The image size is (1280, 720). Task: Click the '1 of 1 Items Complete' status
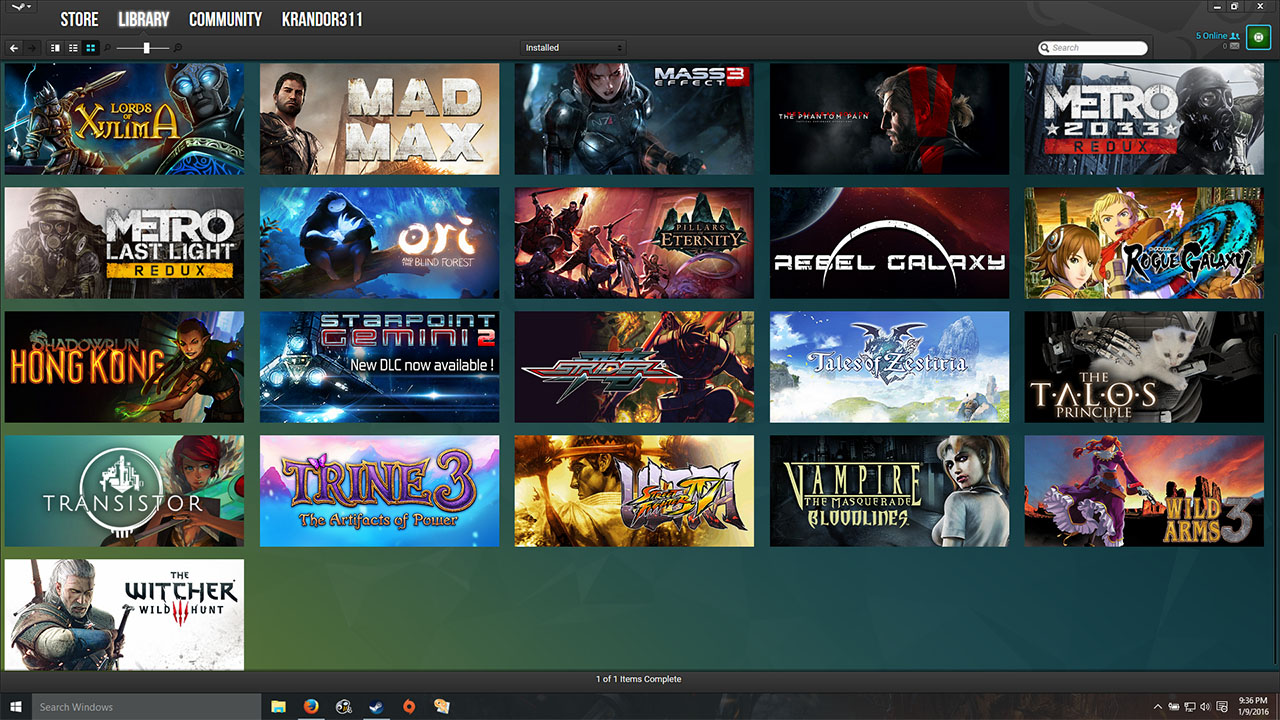(639, 679)
